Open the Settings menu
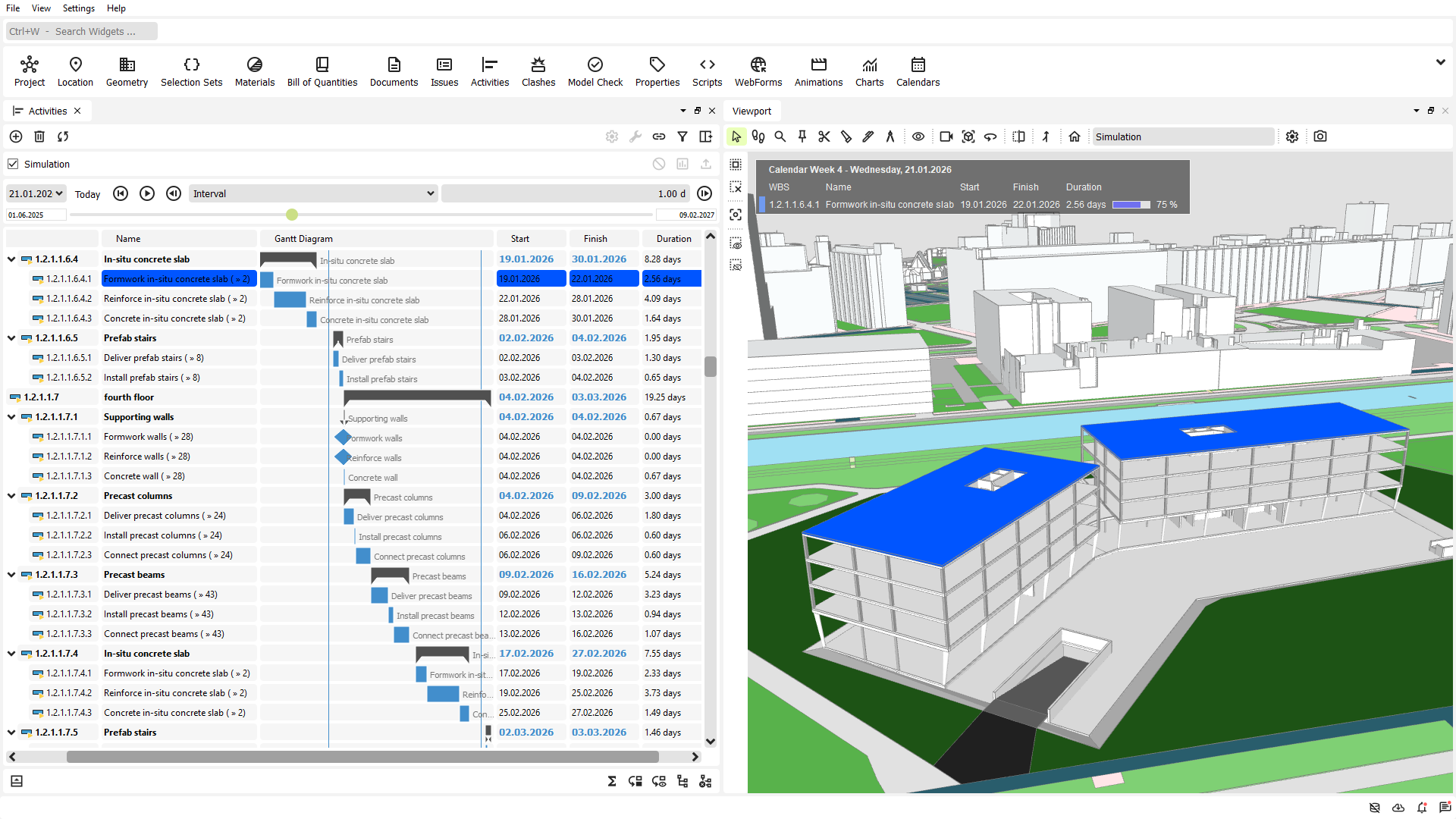The width and height of the screenshot is (1456, 819). click(78, 8)
